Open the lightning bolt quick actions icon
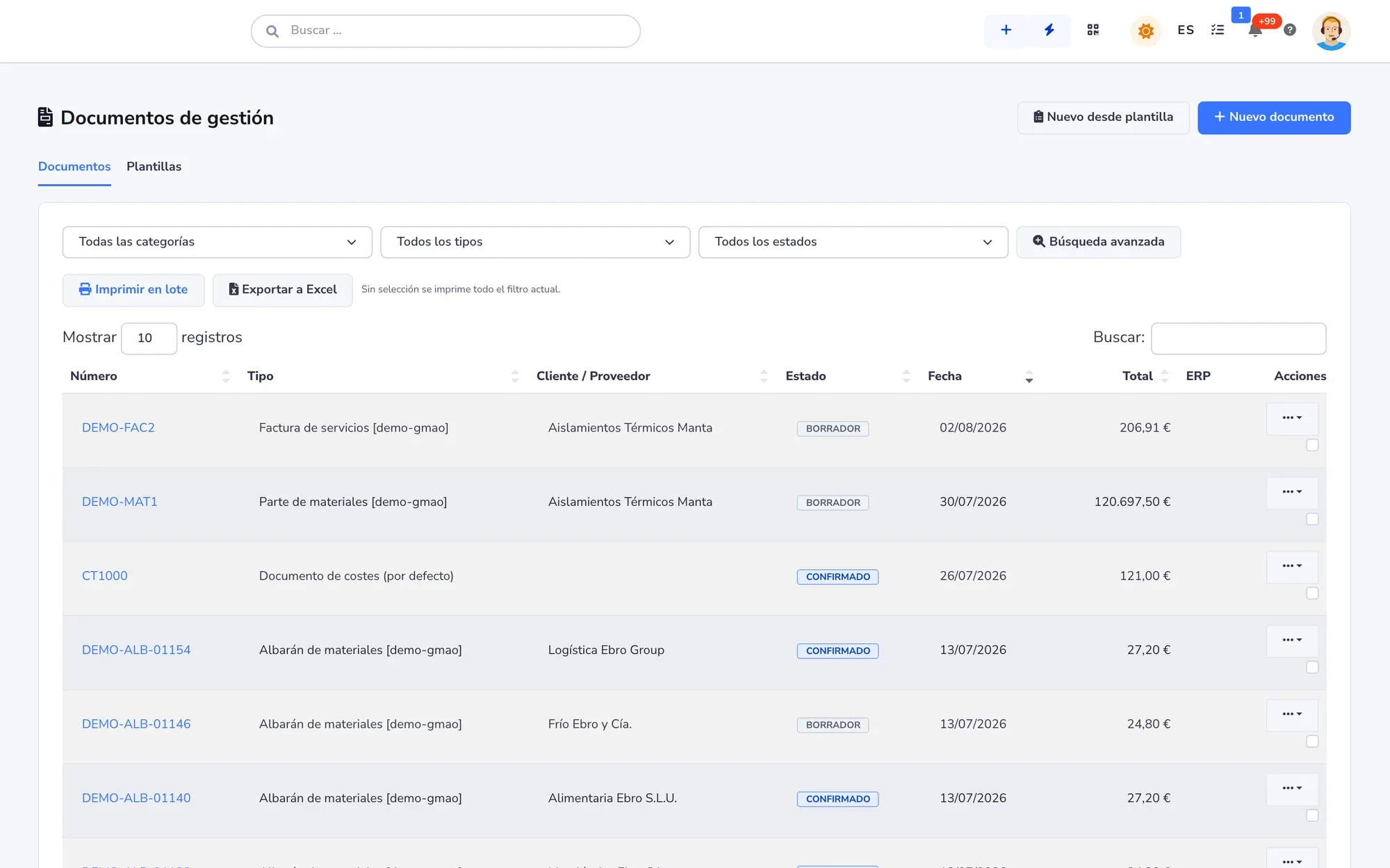 (x=1049, y=30)
